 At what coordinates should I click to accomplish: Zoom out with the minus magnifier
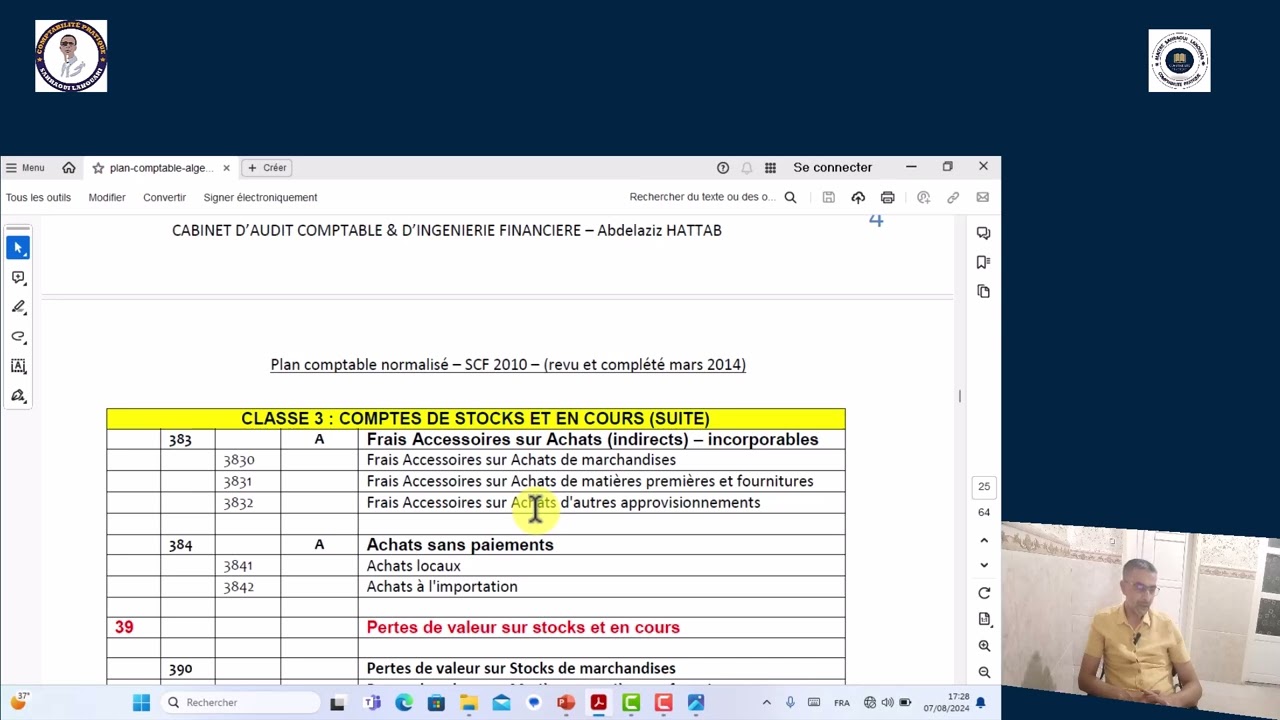pos(984,672)
